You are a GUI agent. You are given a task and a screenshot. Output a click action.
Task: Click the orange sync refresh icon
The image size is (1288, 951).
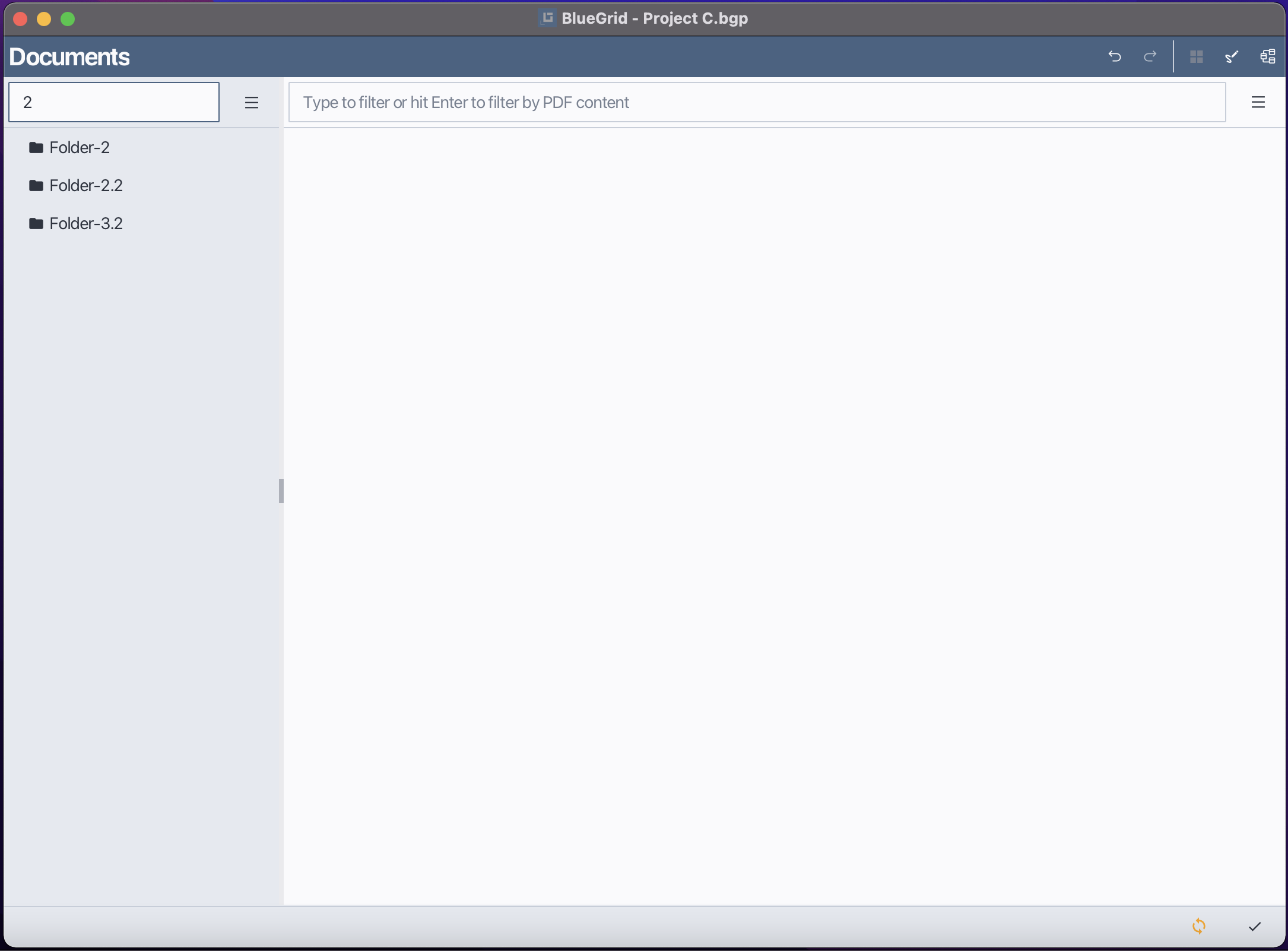pos(1198,926)
